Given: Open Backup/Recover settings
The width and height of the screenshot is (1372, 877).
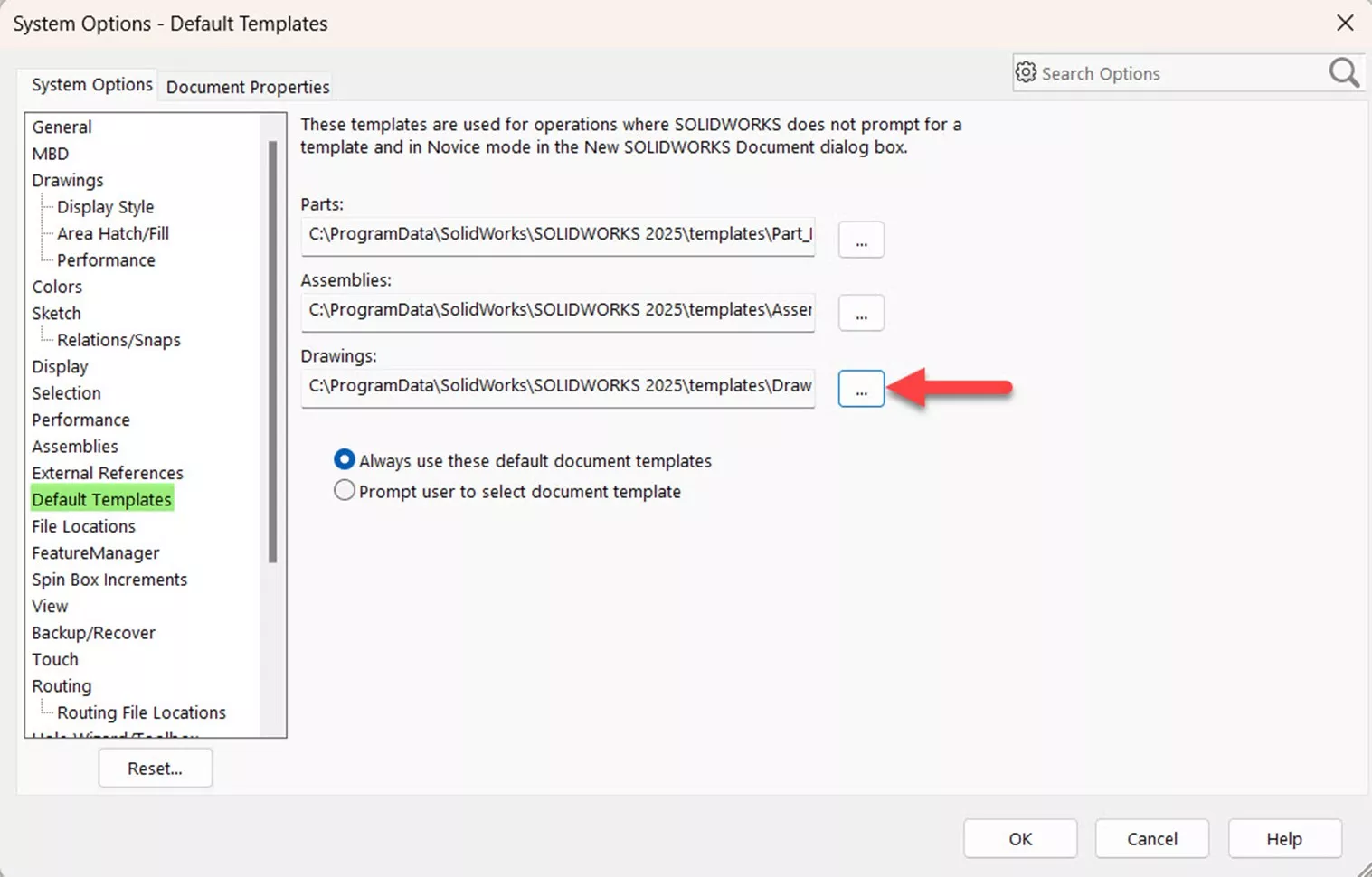Looking at the screenshot, I should pos(93,632).
